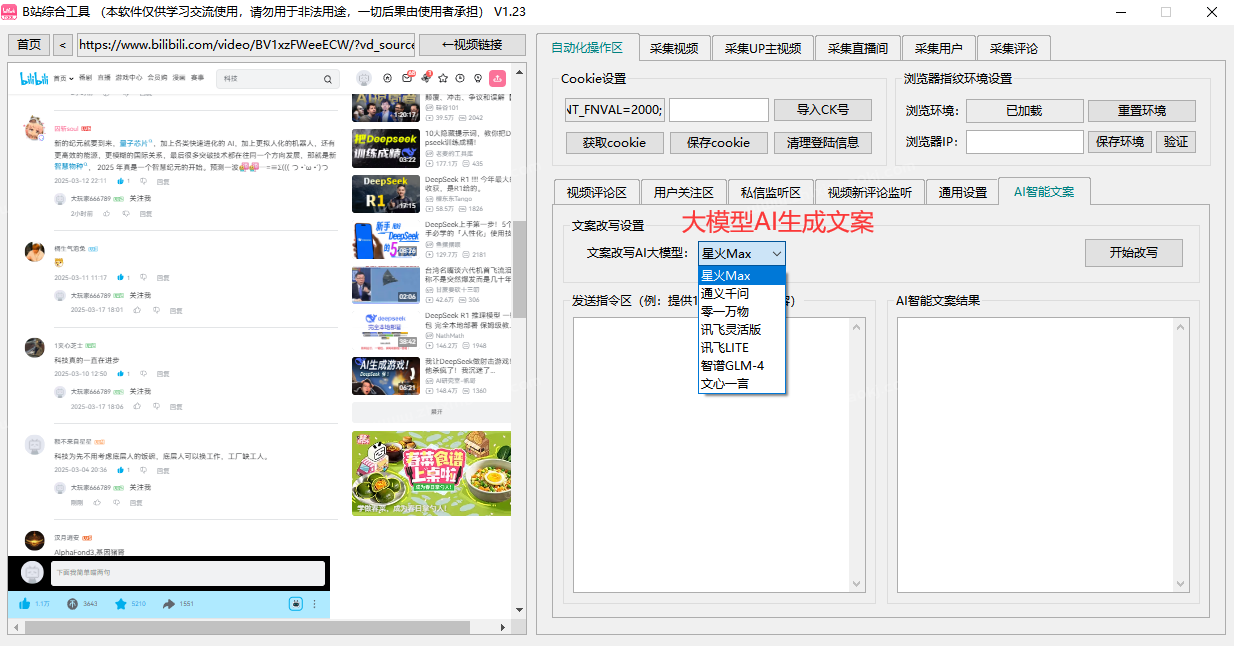Open bilibili favorites star icon in top navigation
The width and height of the screenshot is (1234, 646).
pos(443,78)
